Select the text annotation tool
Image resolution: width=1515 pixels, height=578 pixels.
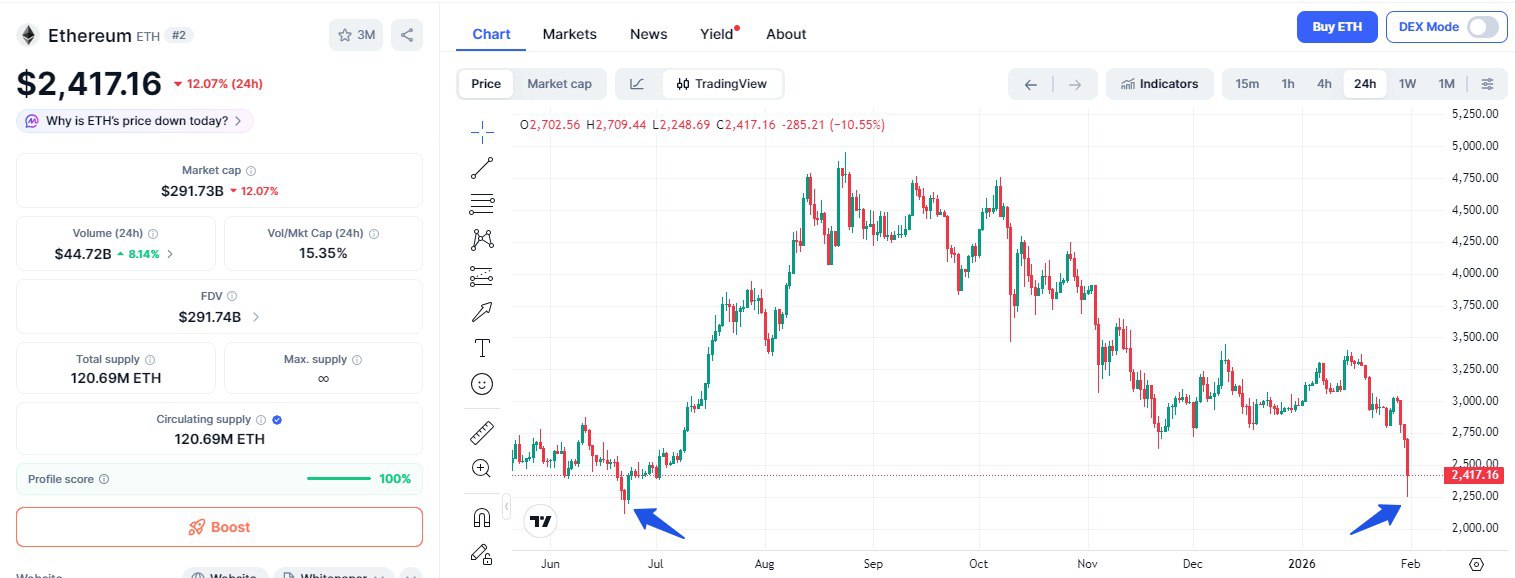click(482, 348)
